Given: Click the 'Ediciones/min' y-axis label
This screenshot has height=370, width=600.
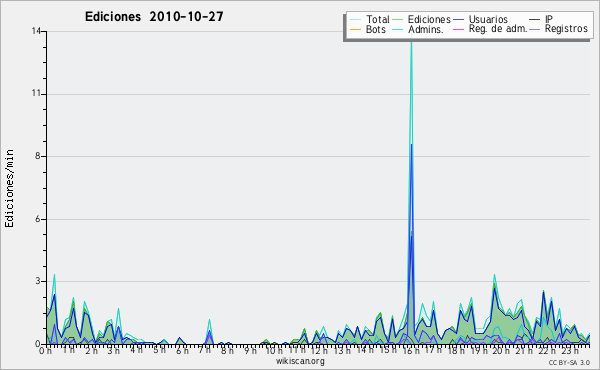Looking at the screenshot, I should pos(9,188).
